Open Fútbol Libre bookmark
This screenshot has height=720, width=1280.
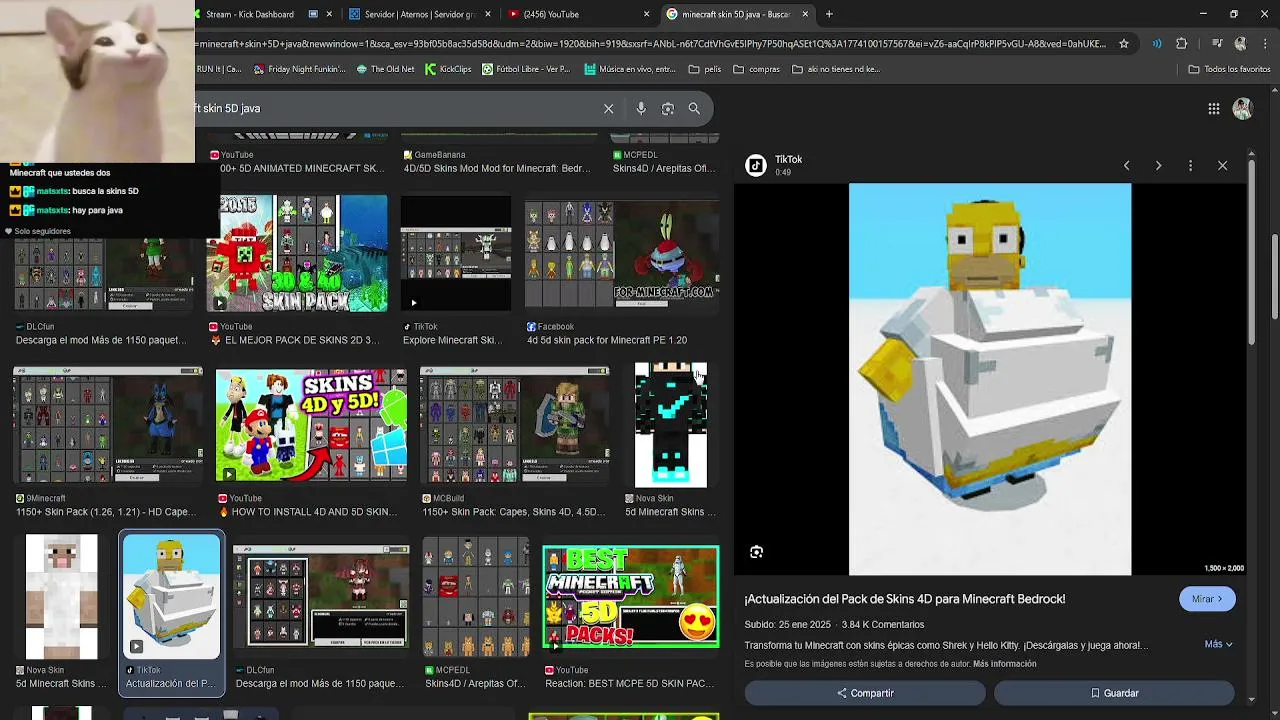click(526, 69)
